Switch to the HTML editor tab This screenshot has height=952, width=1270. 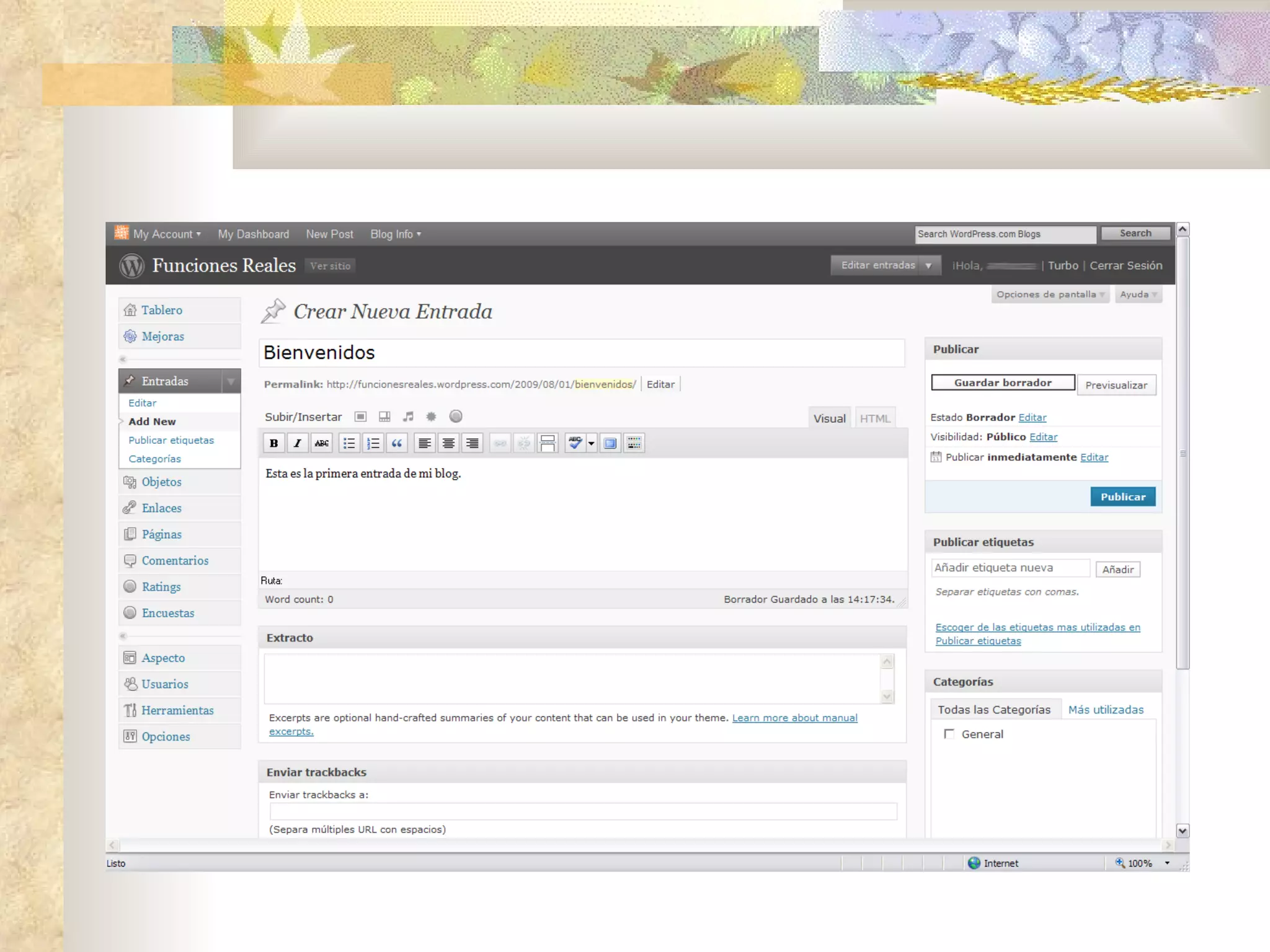click(874, 418)
